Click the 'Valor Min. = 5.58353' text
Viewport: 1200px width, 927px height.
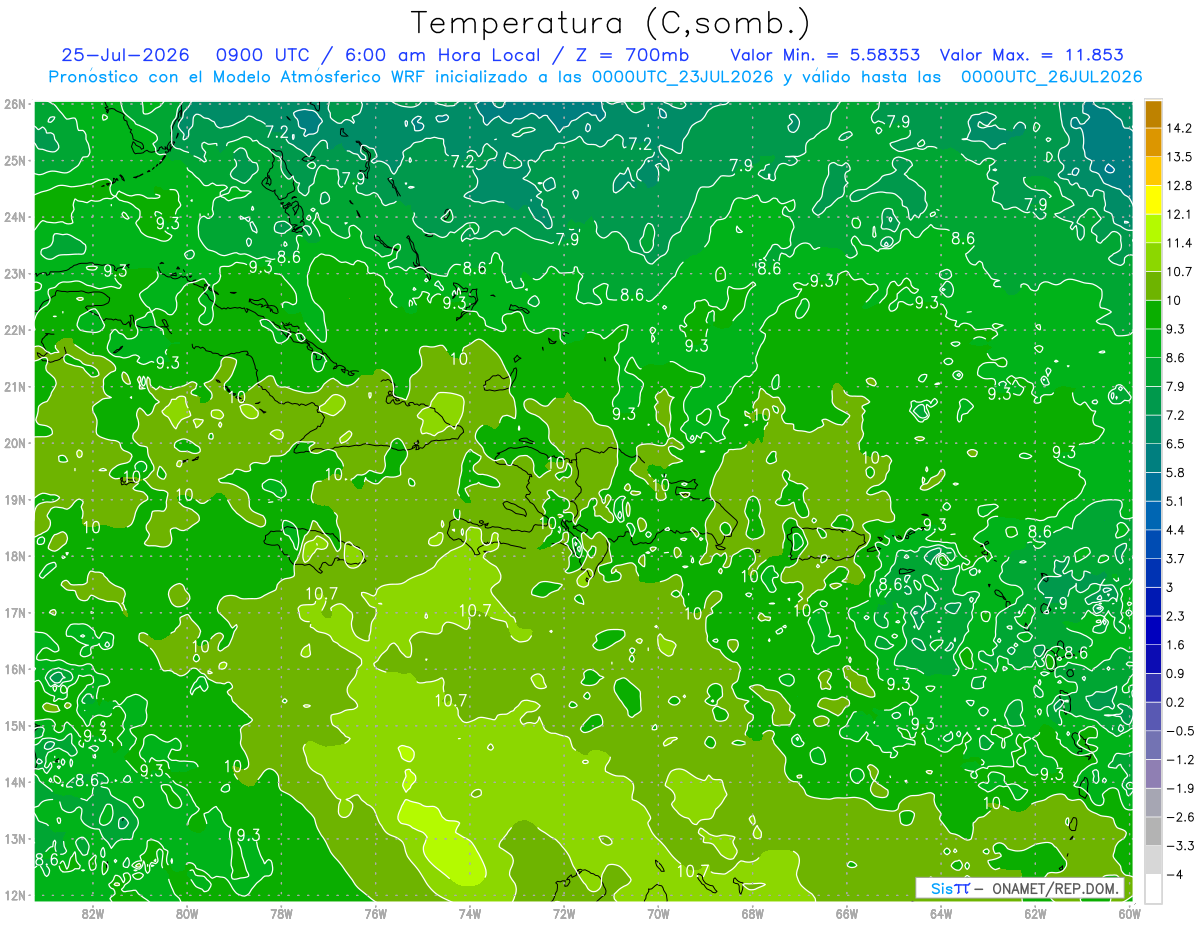pyautogui.click(x=825, y=55)
